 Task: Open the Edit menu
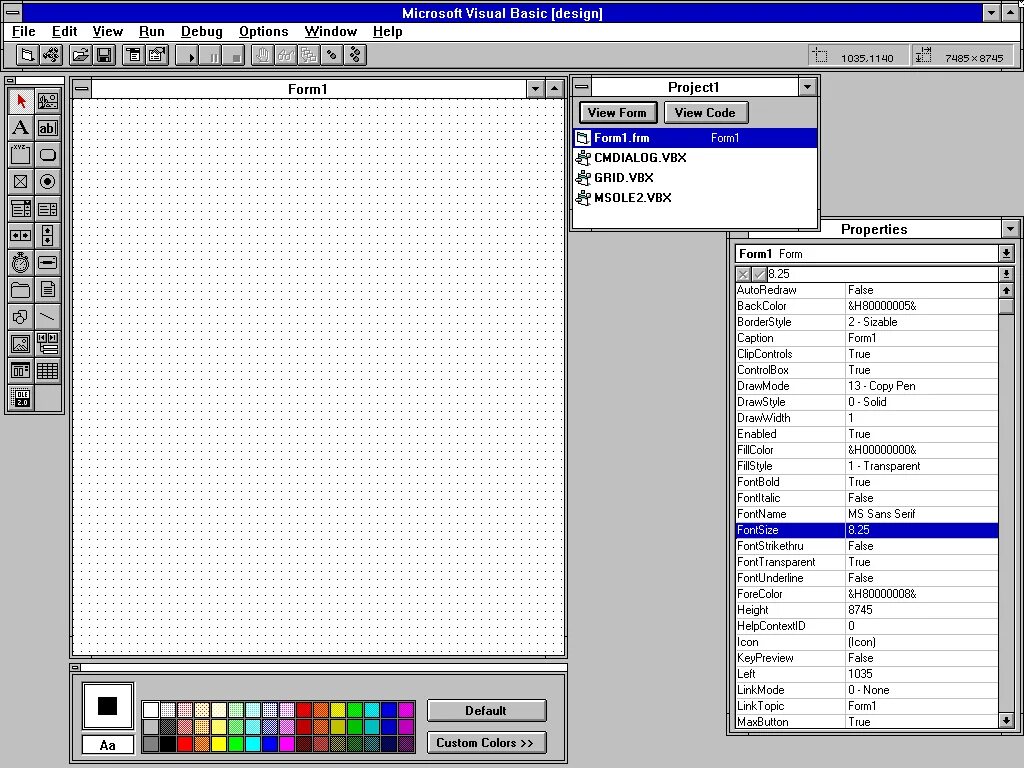tap(65, 31)
